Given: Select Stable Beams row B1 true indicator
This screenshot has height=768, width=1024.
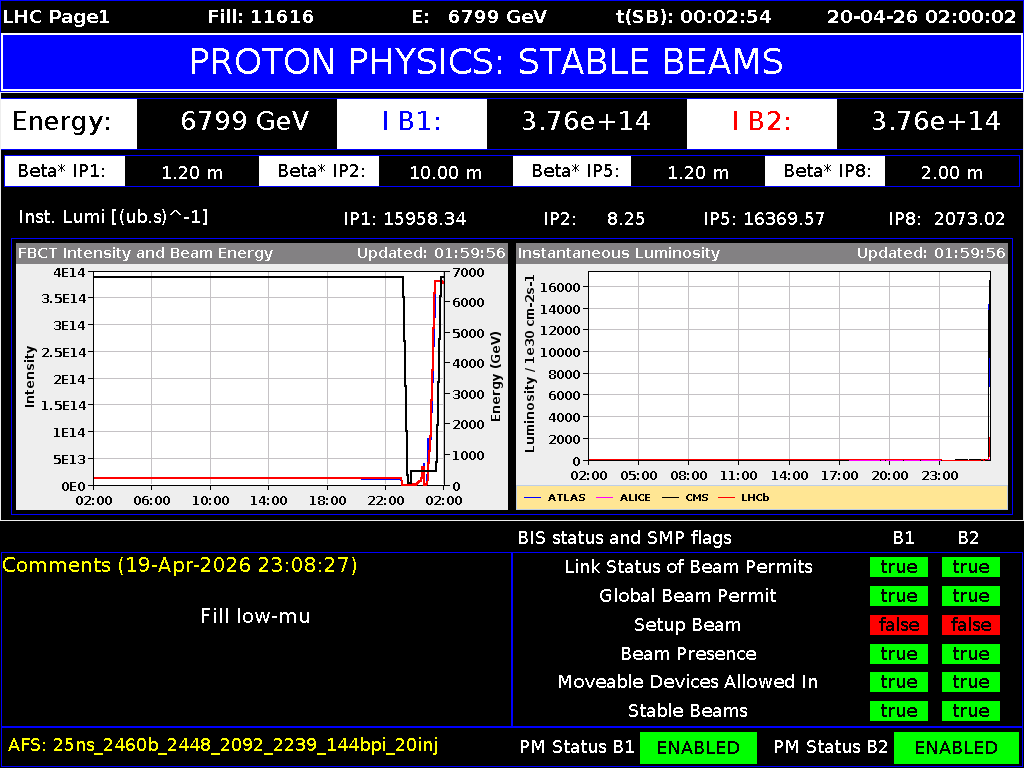Looking at the screenshot, I should pos(899,711).
